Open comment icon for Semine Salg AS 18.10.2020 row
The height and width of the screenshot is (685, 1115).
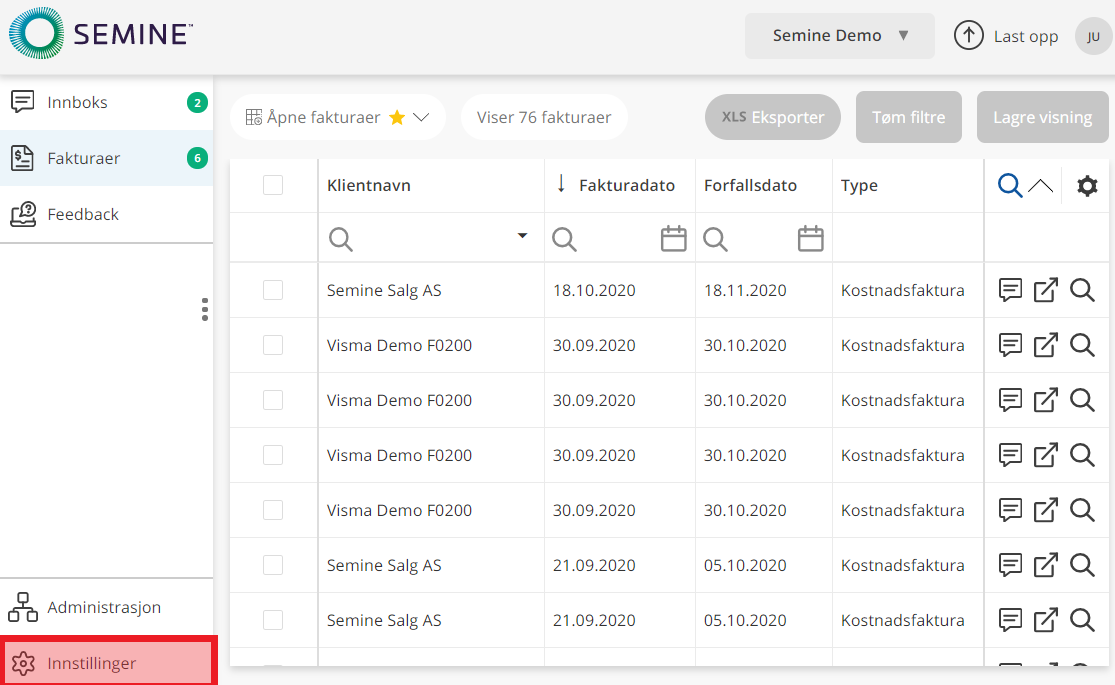1011,290
